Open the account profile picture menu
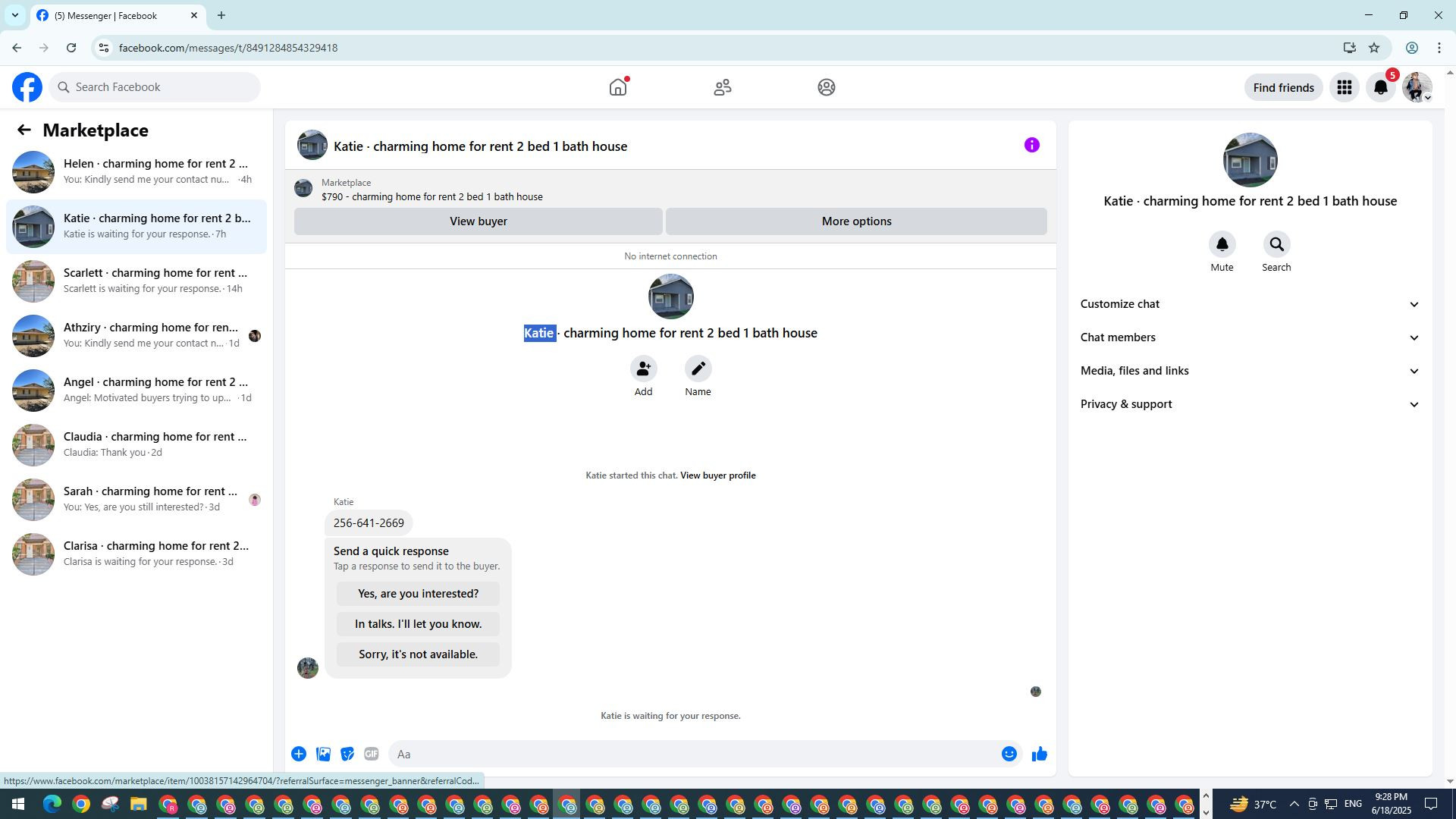 [1417, 87]
